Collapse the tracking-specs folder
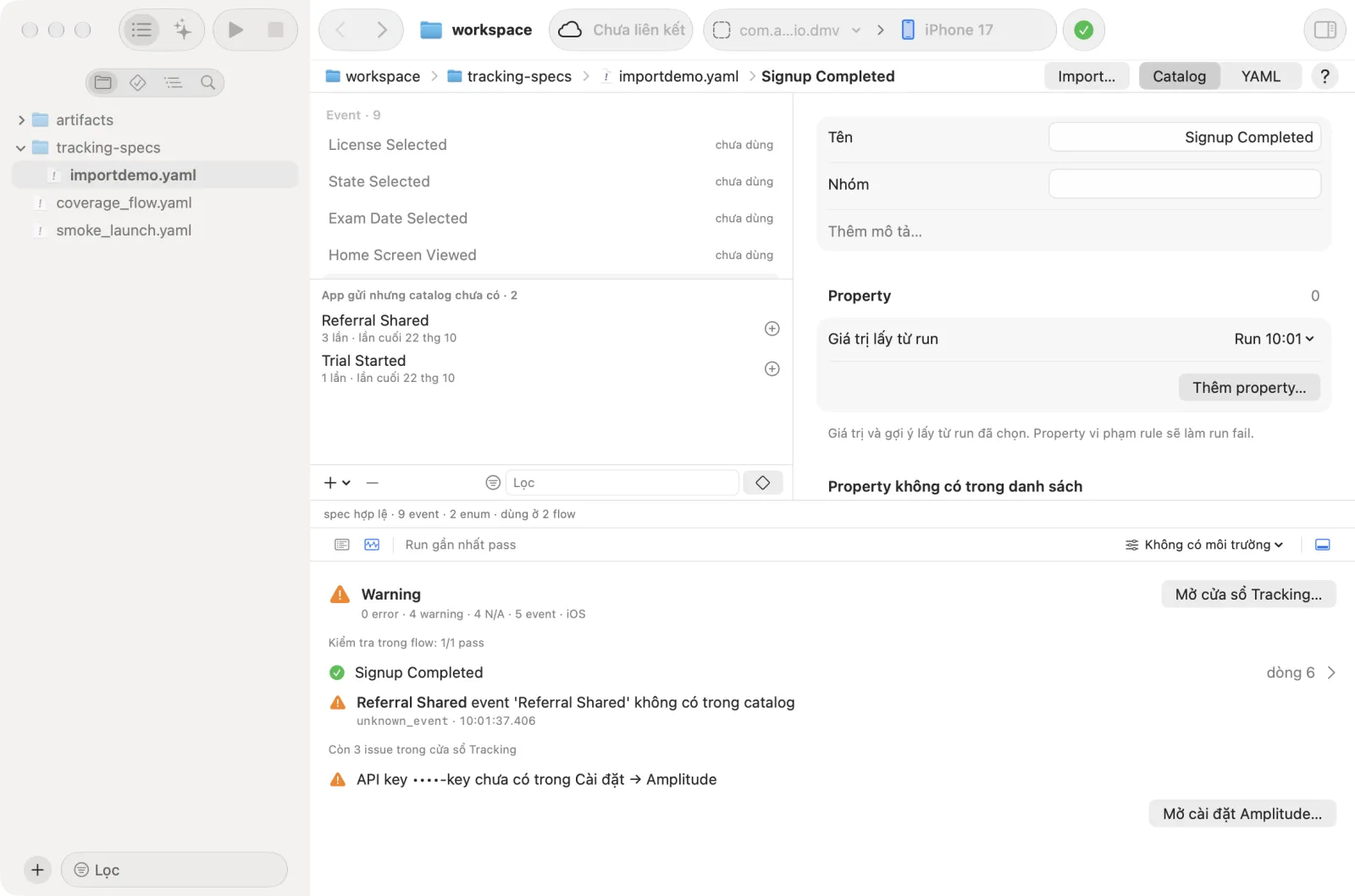The image size is (1355, 896). click(x=21, y=147)
